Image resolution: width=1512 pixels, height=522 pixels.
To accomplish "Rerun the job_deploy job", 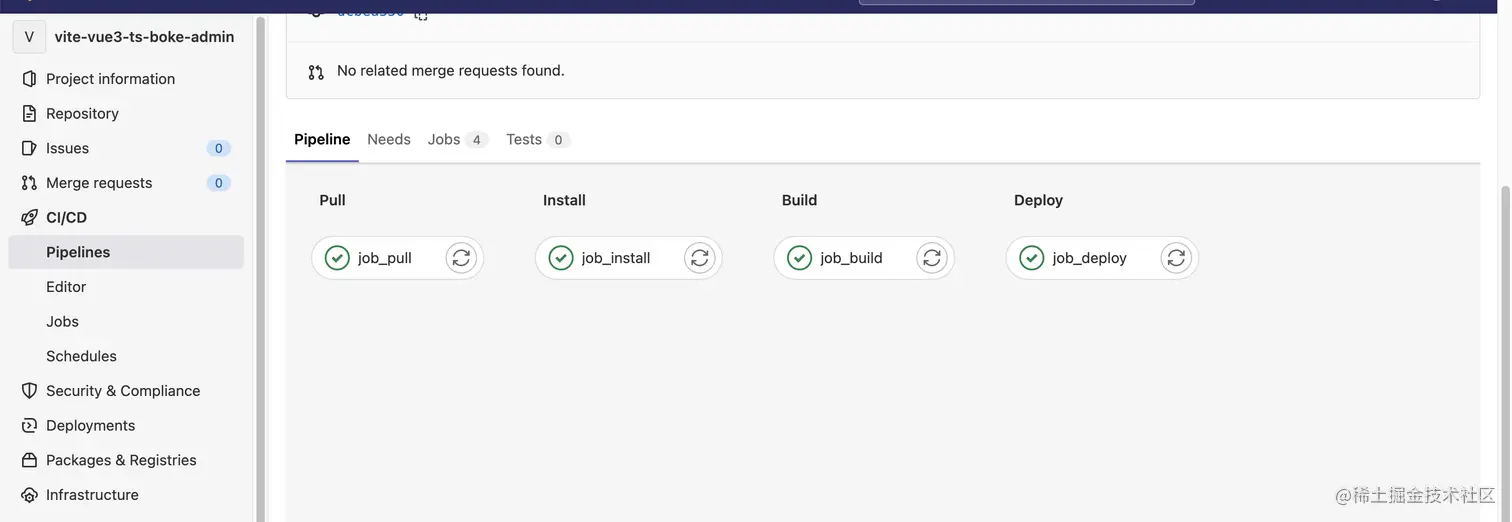I will 1176,258.
